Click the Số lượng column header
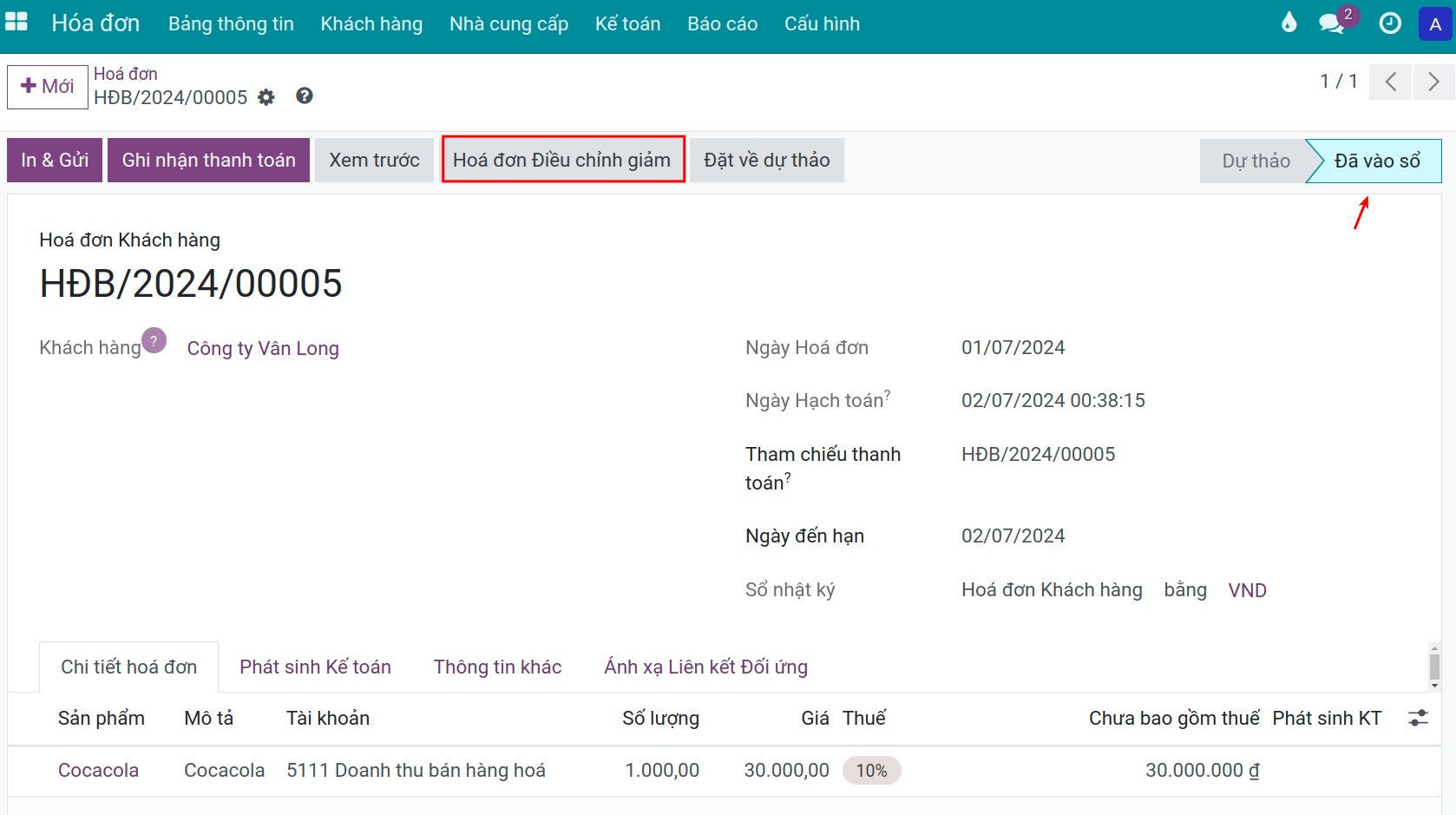This screenshot has height=815, width=1456. (660, 718)
